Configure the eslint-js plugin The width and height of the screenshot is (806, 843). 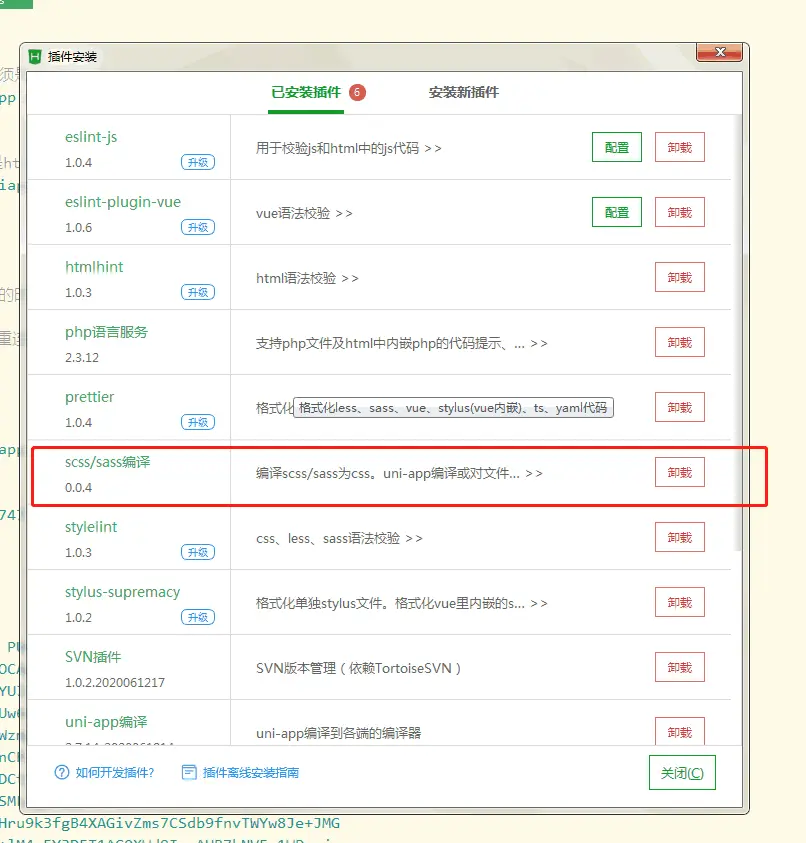coord(616,147)
